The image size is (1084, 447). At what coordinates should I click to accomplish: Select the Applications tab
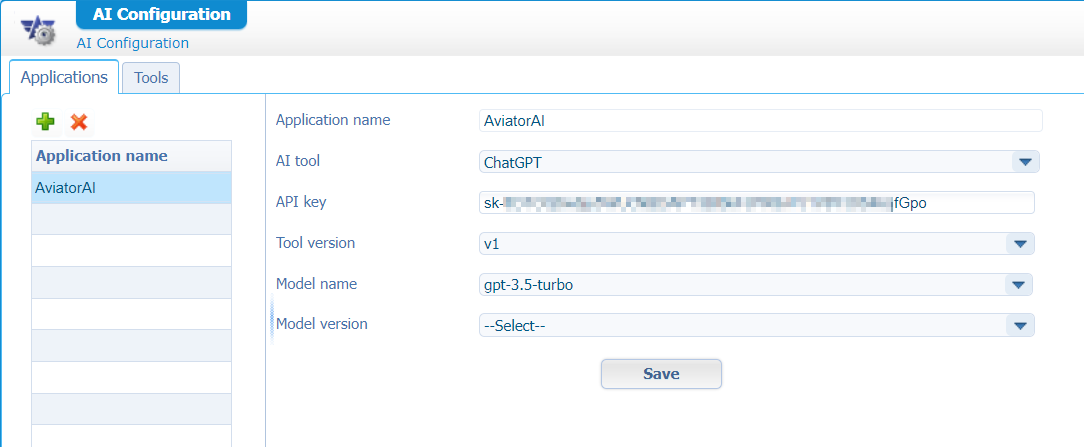tap(64, 77)
